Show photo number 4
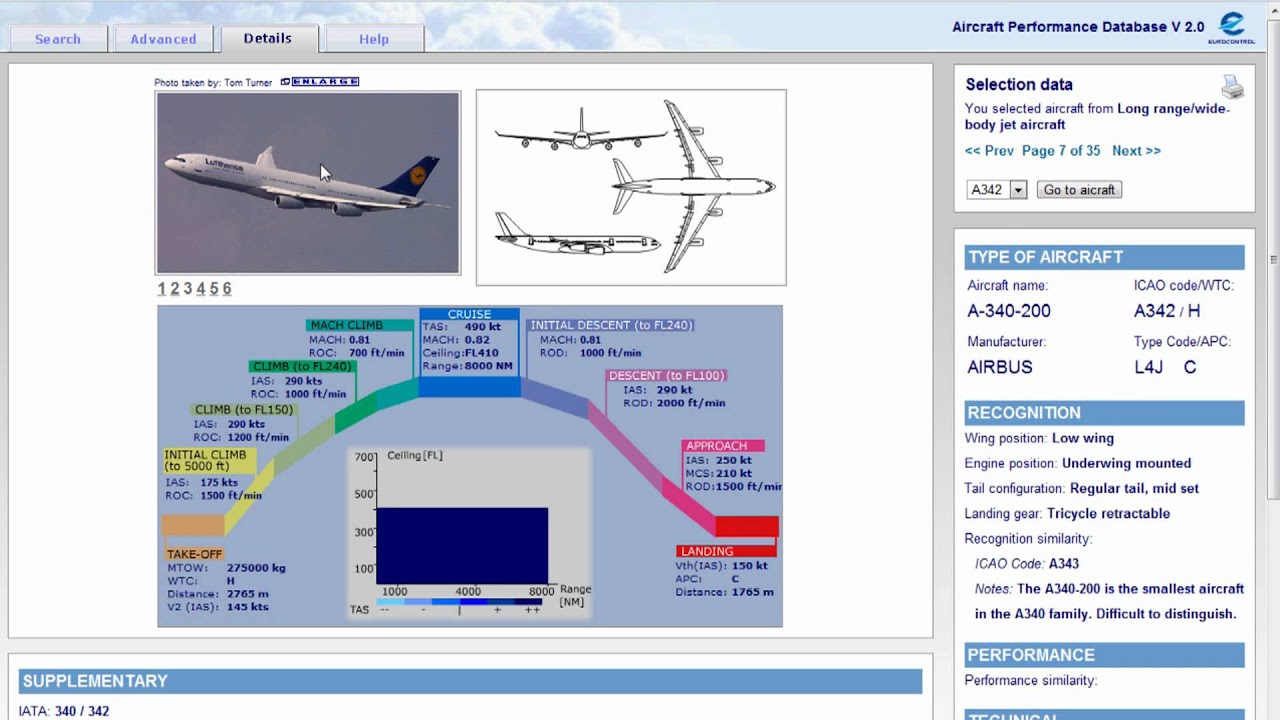 click(200, 289)
